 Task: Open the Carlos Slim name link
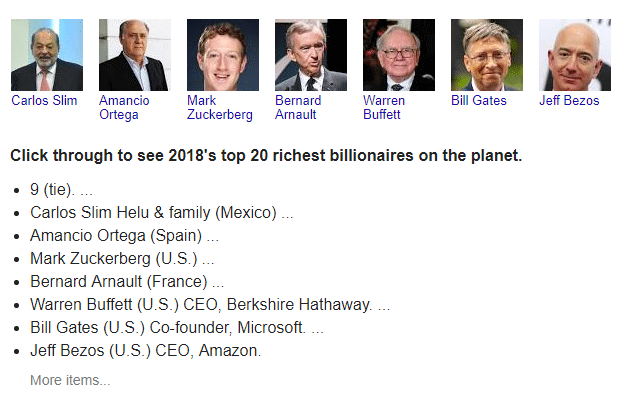coord(44,100)
